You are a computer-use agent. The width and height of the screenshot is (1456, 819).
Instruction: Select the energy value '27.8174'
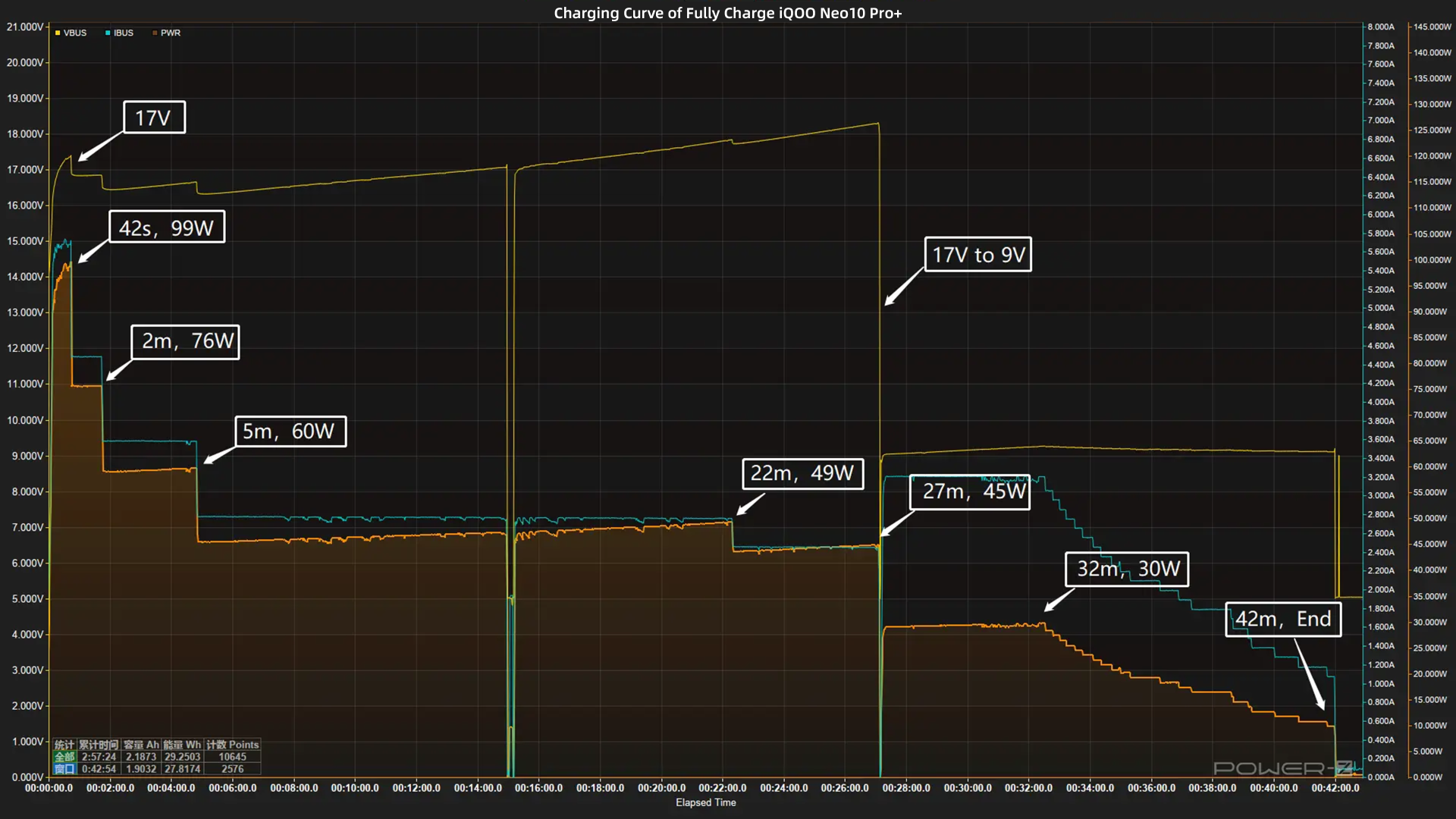pyautogui.click(x=182, y=769)
